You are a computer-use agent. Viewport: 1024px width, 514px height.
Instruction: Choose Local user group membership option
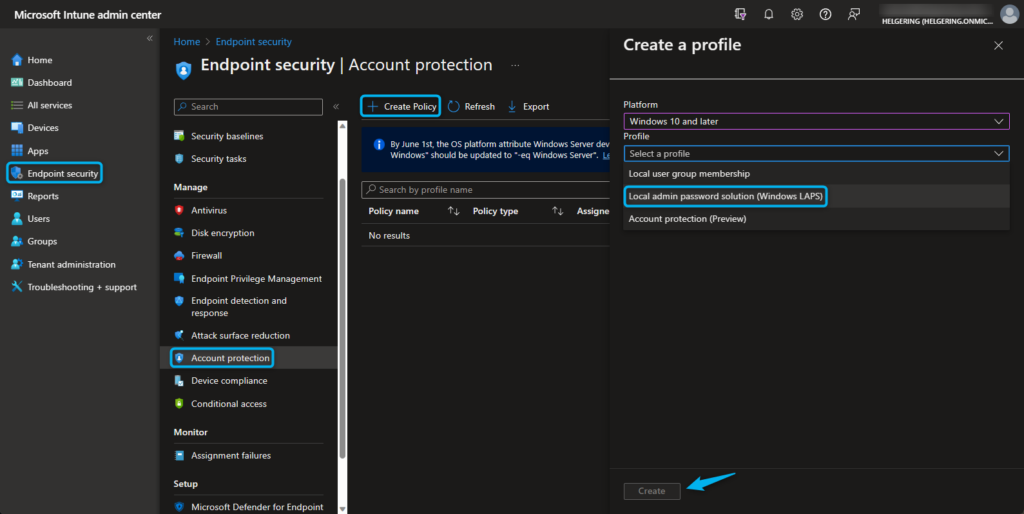689,174
